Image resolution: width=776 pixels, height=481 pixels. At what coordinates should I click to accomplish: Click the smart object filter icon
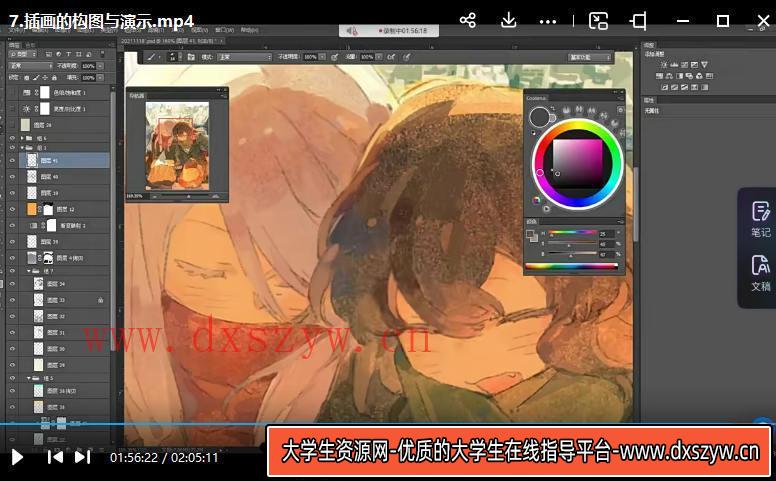point(89,54)
